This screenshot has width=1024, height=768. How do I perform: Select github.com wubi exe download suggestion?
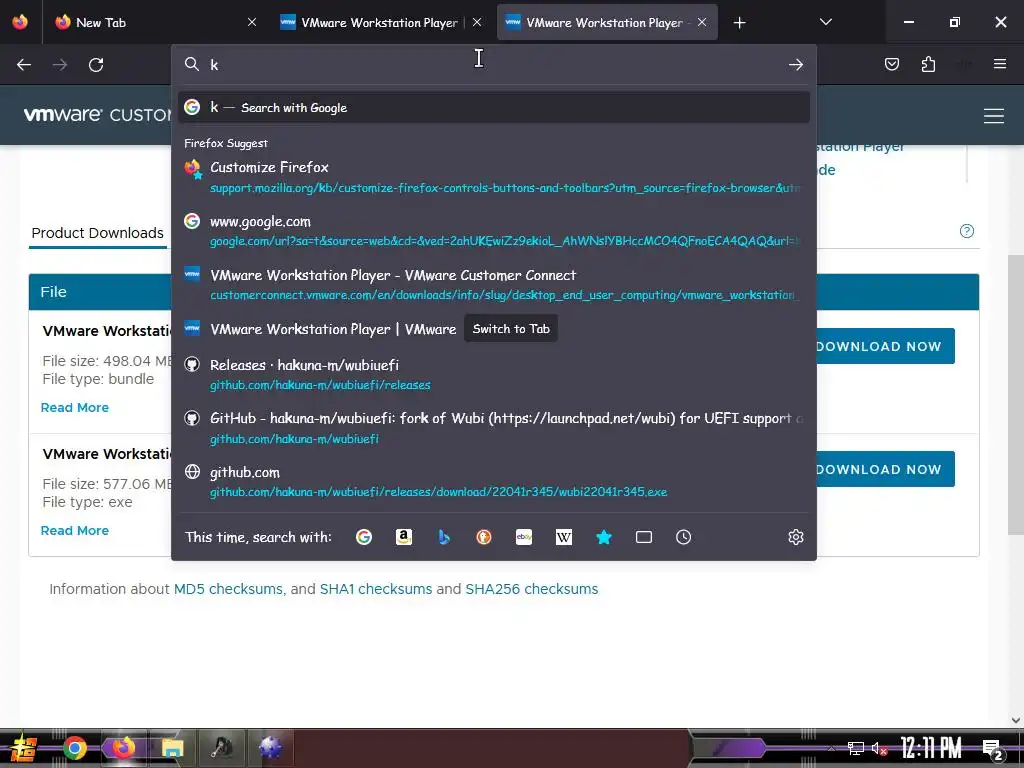tap(494, 481)
